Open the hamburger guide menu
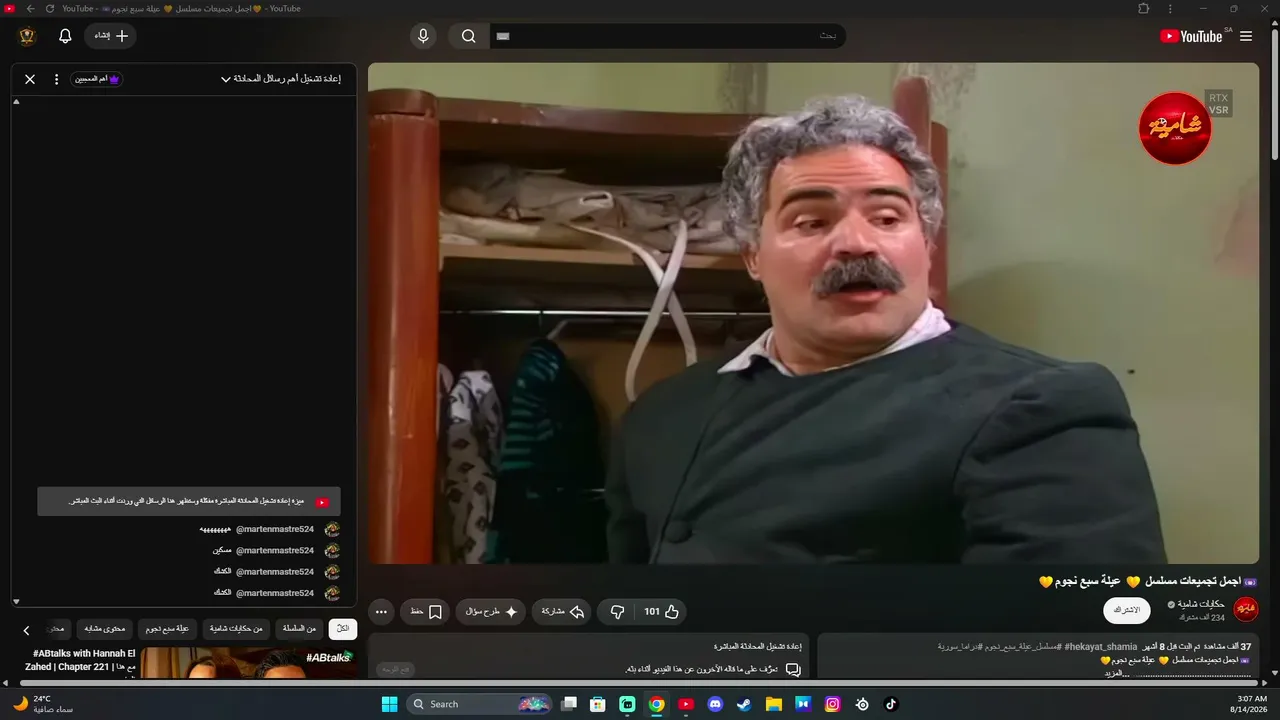1280x720 pixels. (1246, 36)
